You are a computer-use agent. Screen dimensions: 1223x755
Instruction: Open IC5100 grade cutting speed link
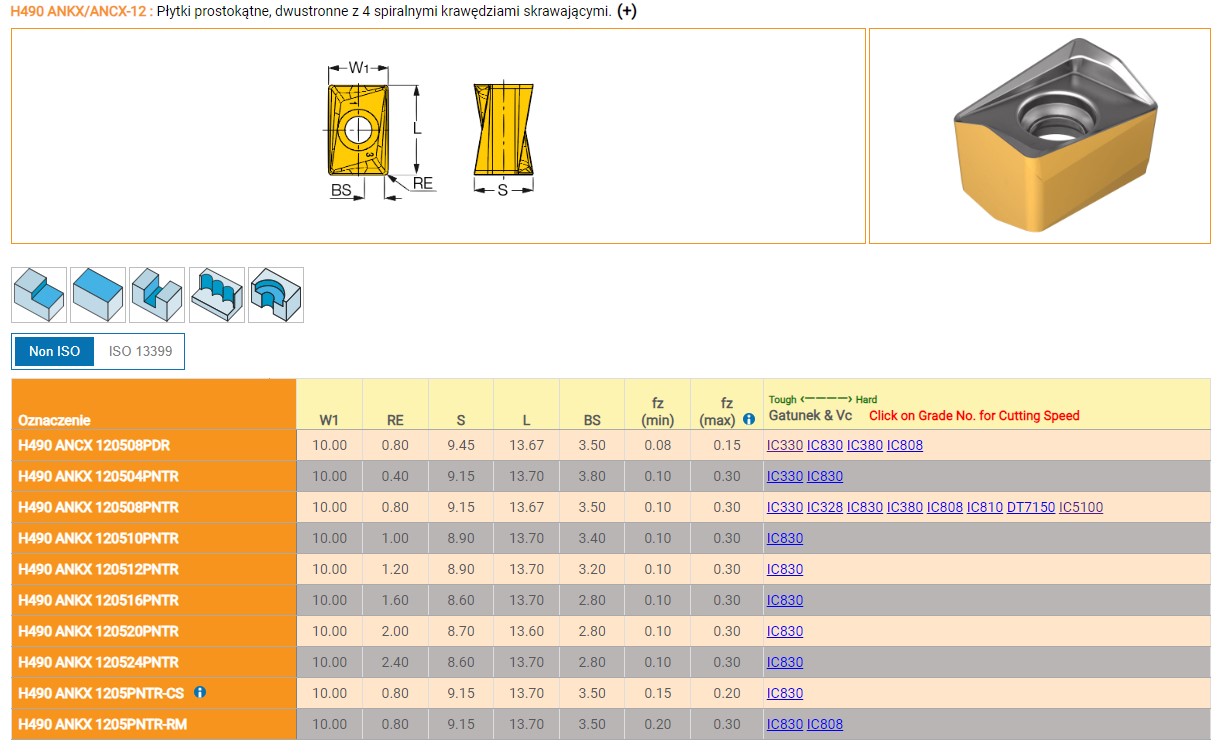point(1080,507)
